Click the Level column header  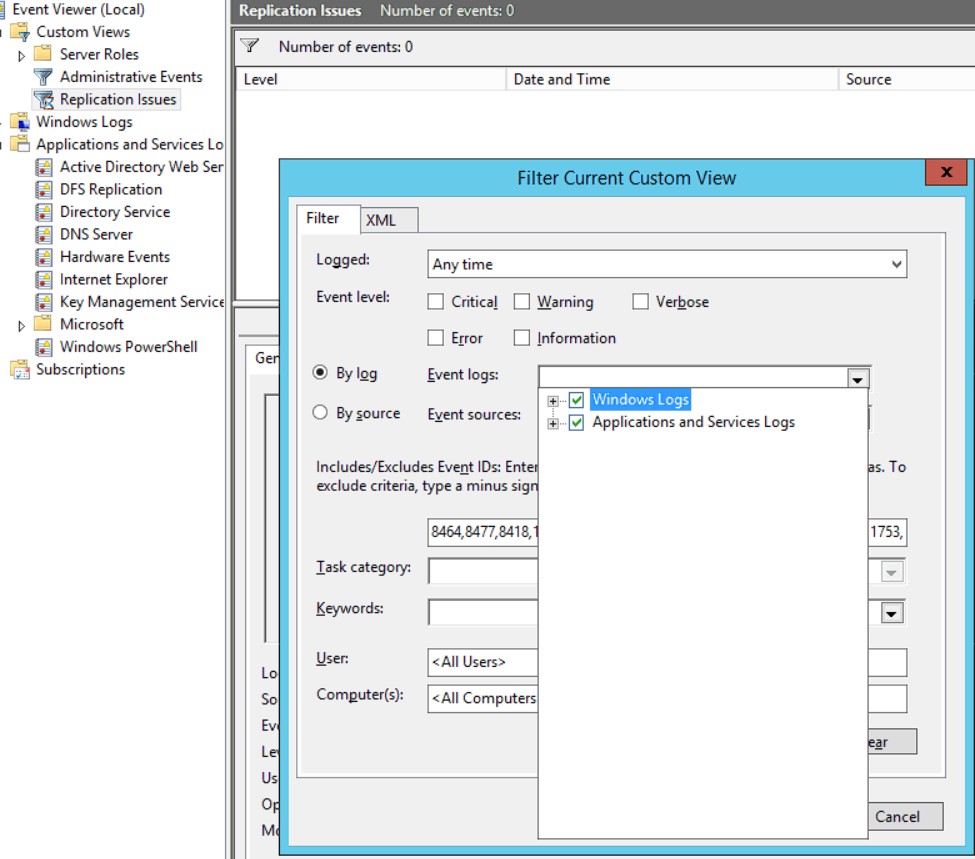coord(371,79)
